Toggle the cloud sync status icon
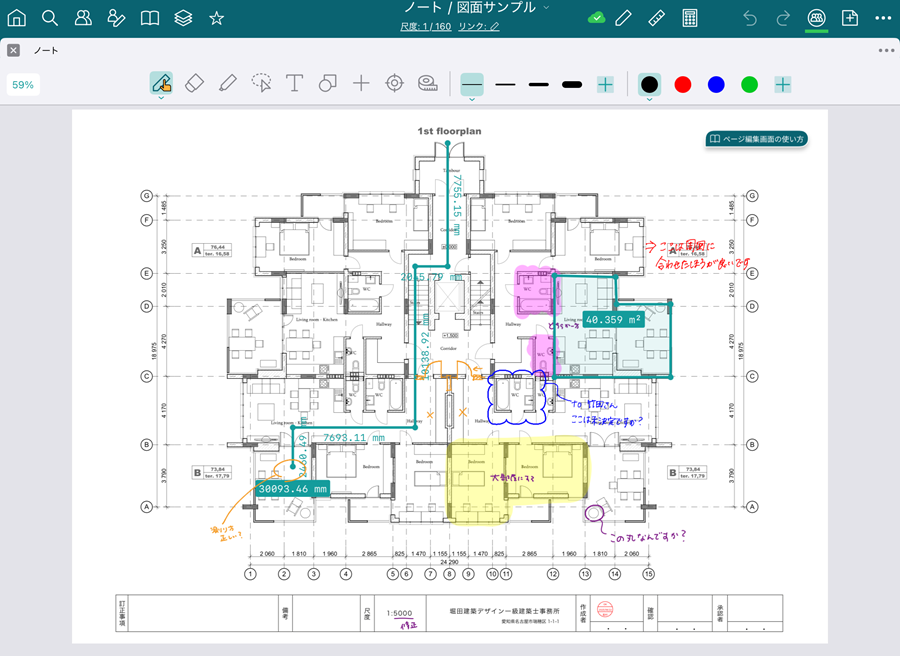 [596, 18]
